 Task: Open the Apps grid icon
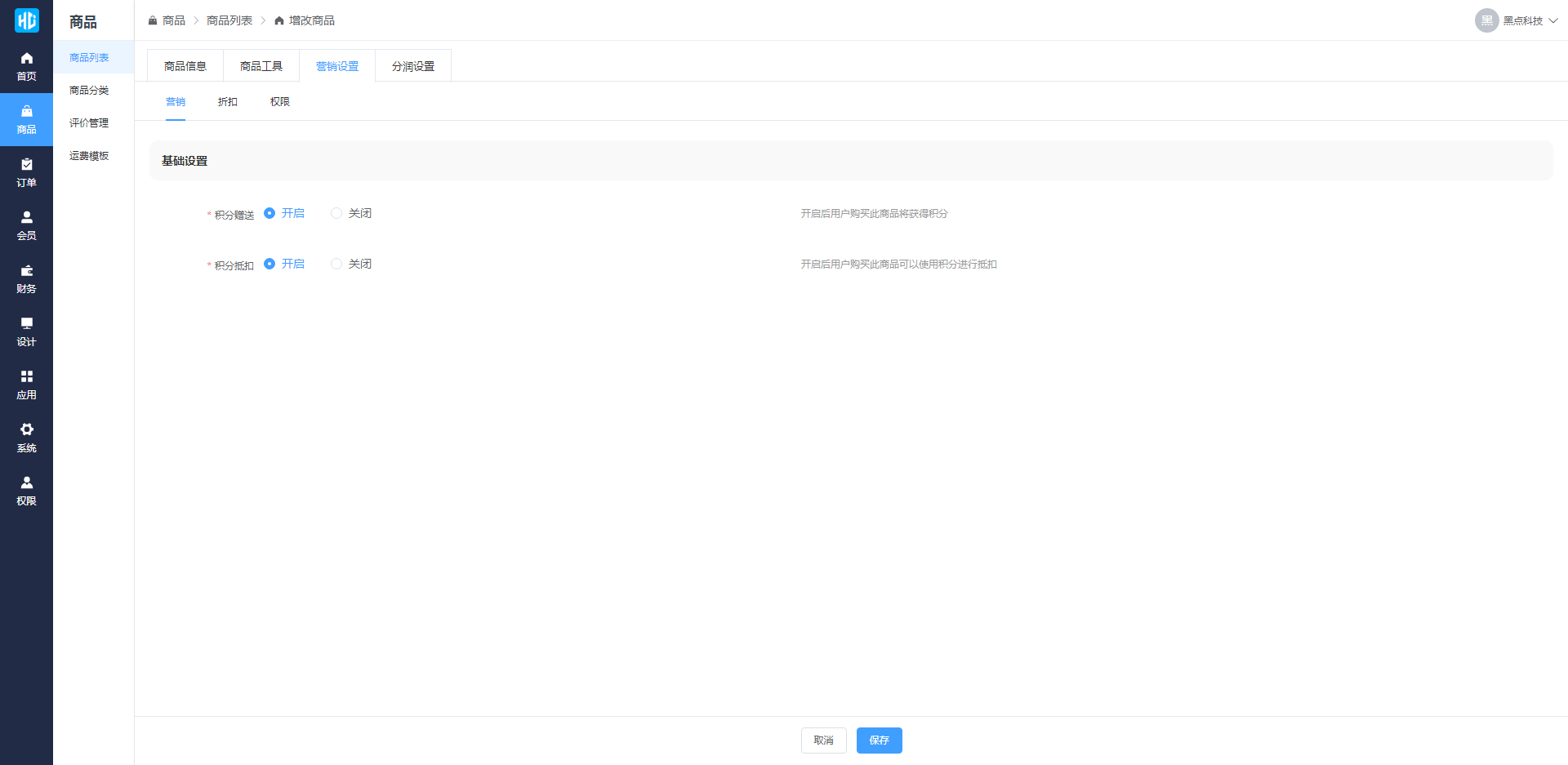click(x=26, y=377)
